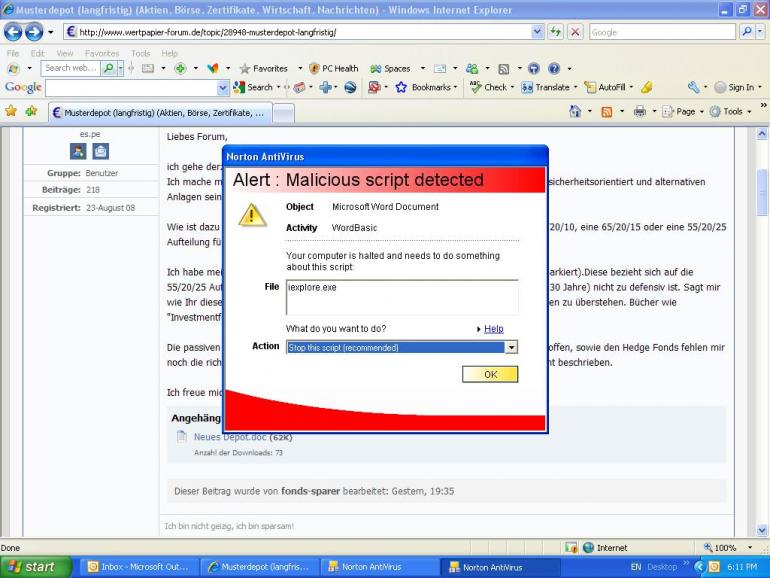Expand the Action dropdown in Norton alert
Viewport: 770px width, 578px height.
point(511,348)
